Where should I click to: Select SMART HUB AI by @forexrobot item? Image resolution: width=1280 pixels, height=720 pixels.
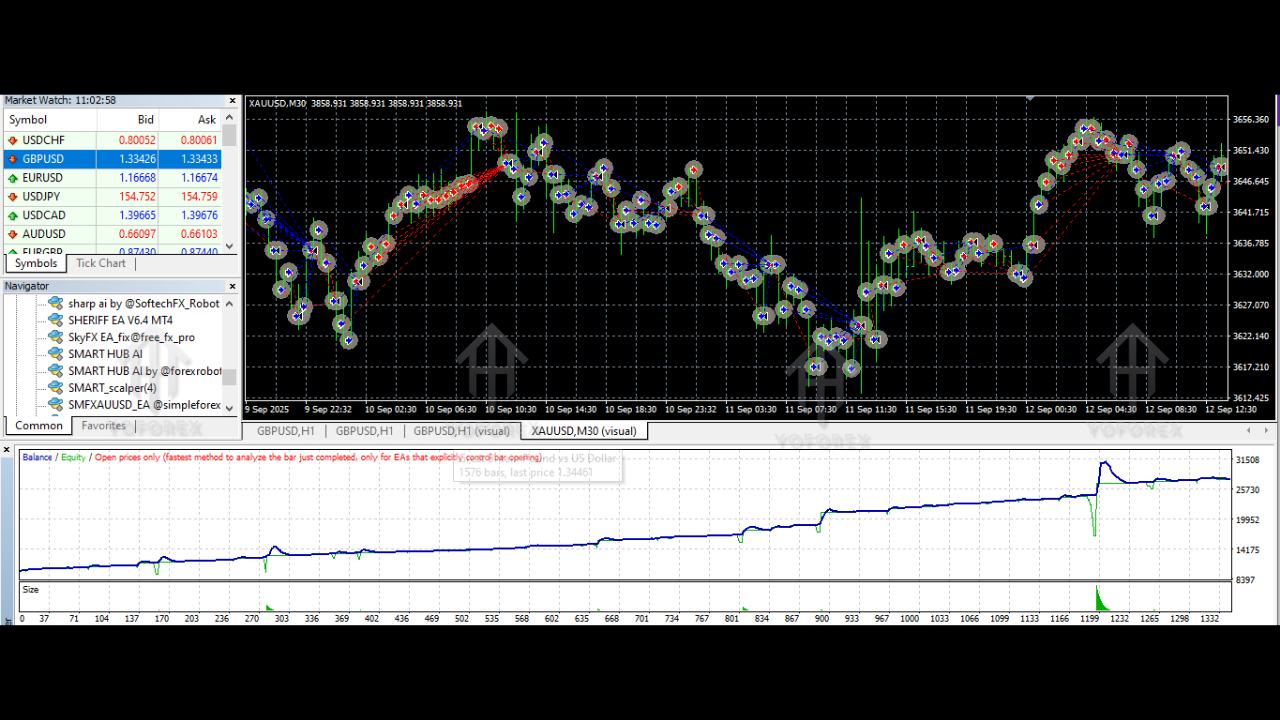coord(144,371)
